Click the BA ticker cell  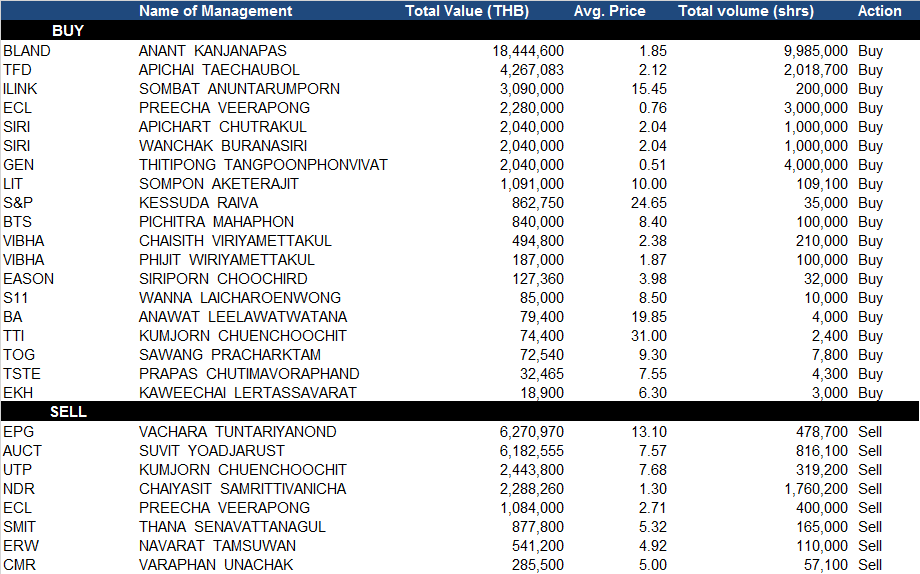pyautogui.click(x=12, y=317)
